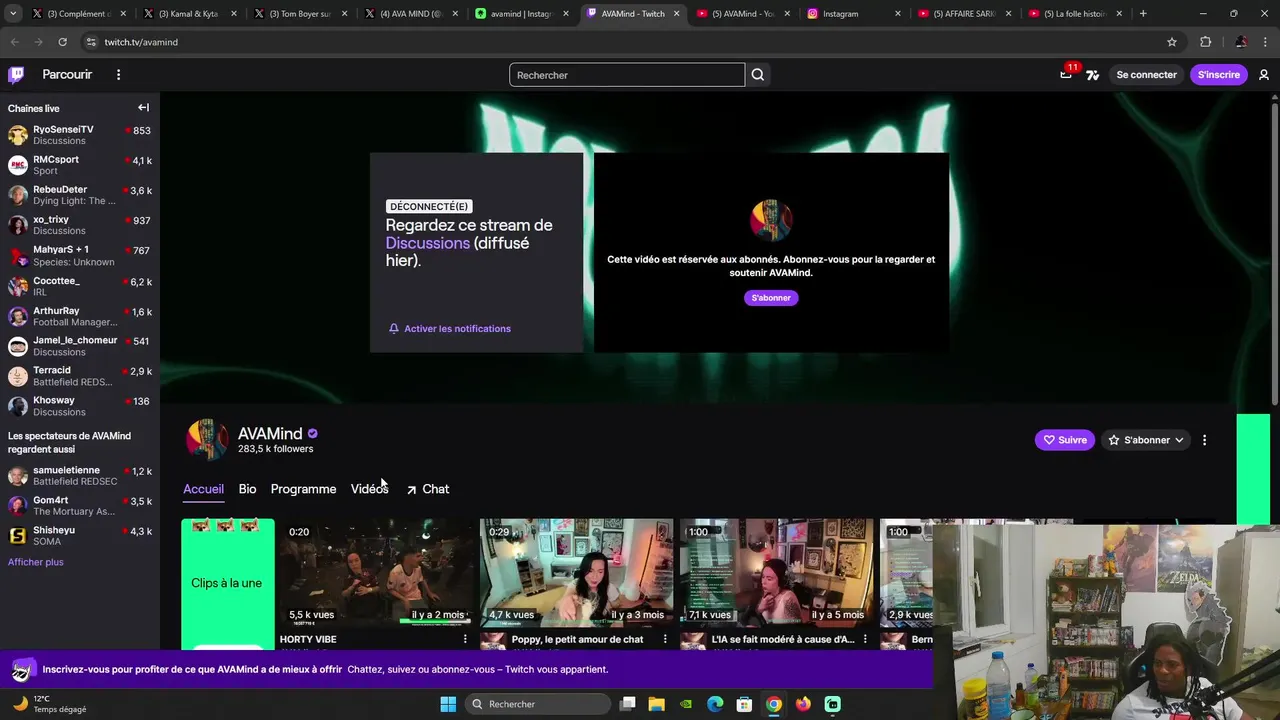Open RyoSenseiTV live channel
This screenshot has height=720, width=1280.
point(80,135)
